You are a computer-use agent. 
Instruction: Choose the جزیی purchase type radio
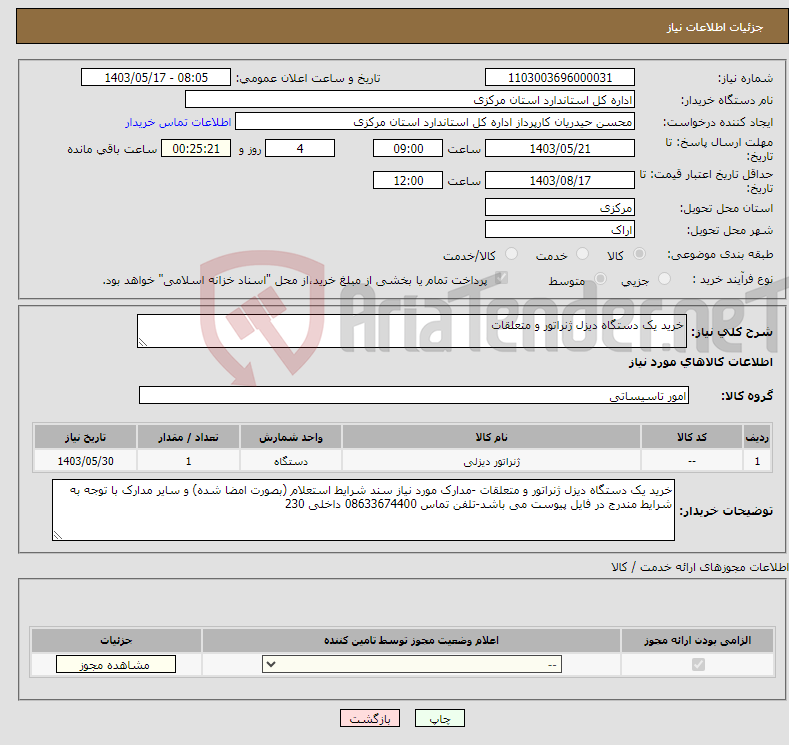(664, 279)
